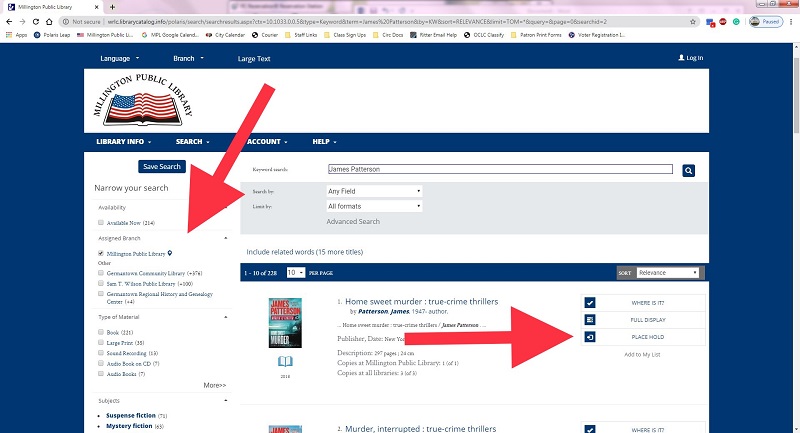Open the Account menu
The height and width of the screenshot is (433, 800).
click(267, 142)
